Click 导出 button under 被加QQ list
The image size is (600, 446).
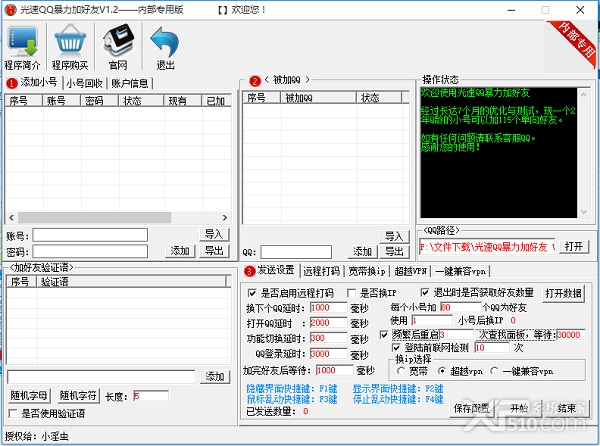point(395,252)
